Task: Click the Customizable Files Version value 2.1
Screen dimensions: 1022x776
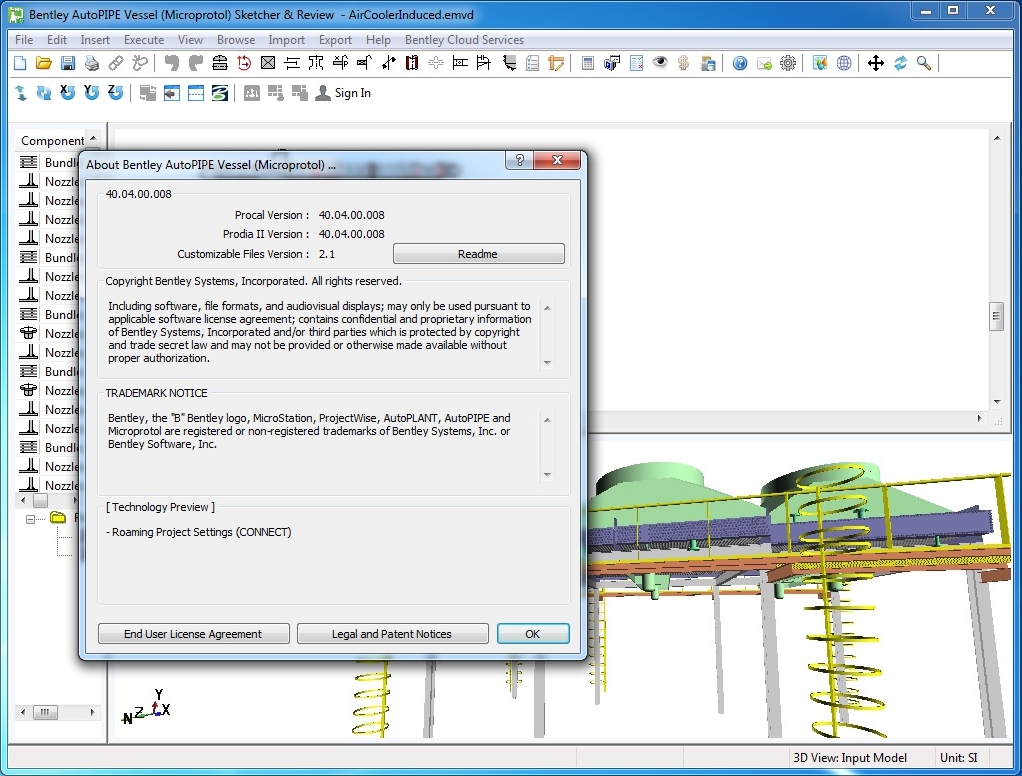Action: (x=327, y=254)
